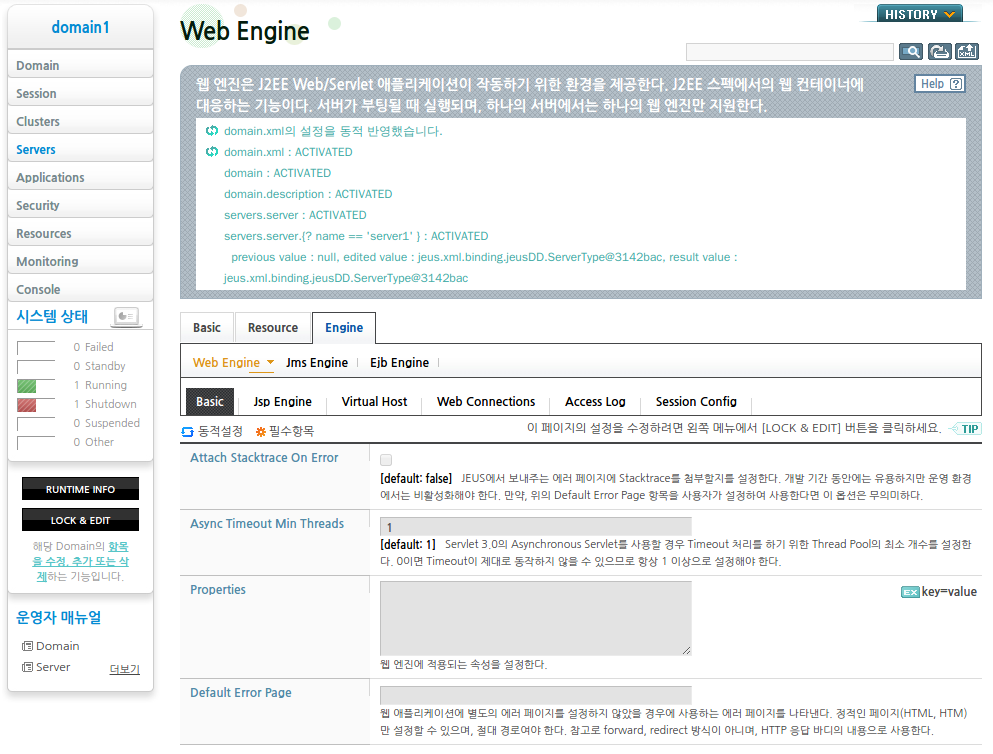Click the '항목을 수정, 추가 또는 삭제' link

pyautogui.click(x=82, y=562)
